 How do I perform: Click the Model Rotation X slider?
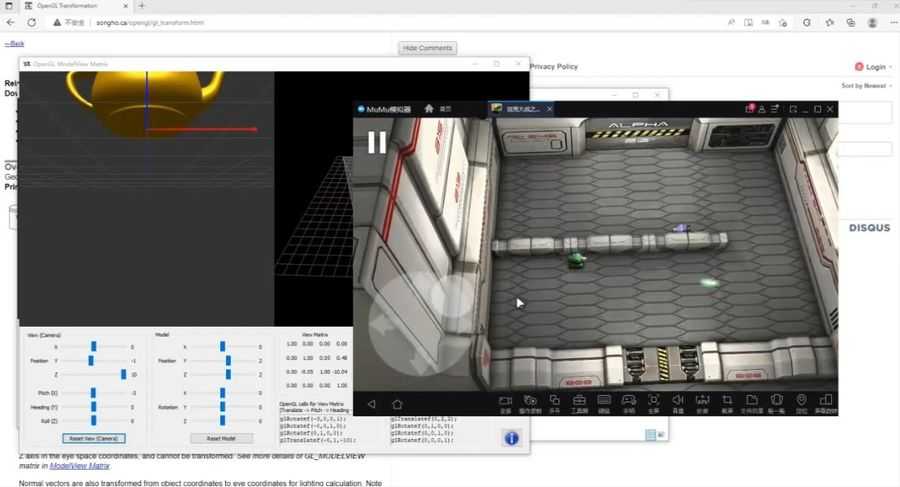(223, 393)
